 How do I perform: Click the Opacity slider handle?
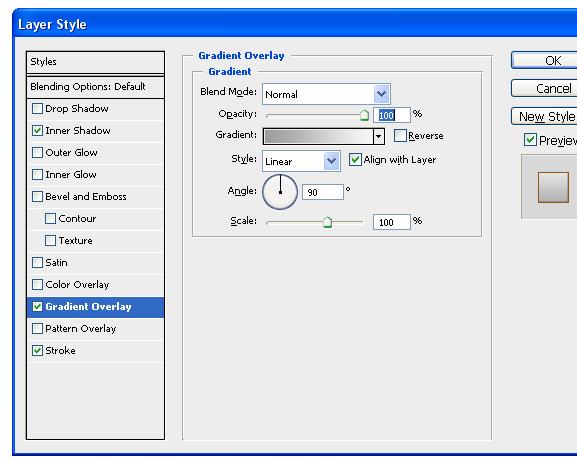click(364, 115)
